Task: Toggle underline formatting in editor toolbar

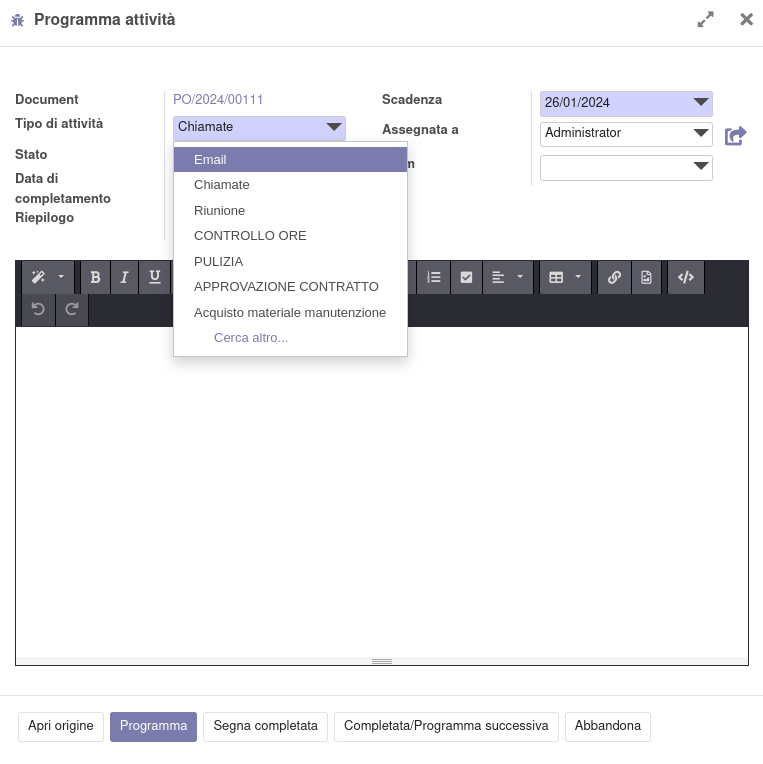Action: pos(155,278)
